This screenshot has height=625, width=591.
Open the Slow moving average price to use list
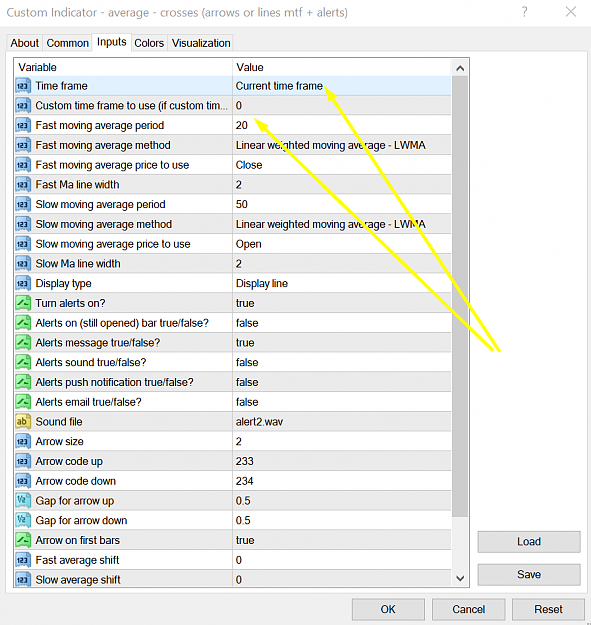tap(342, 244)
